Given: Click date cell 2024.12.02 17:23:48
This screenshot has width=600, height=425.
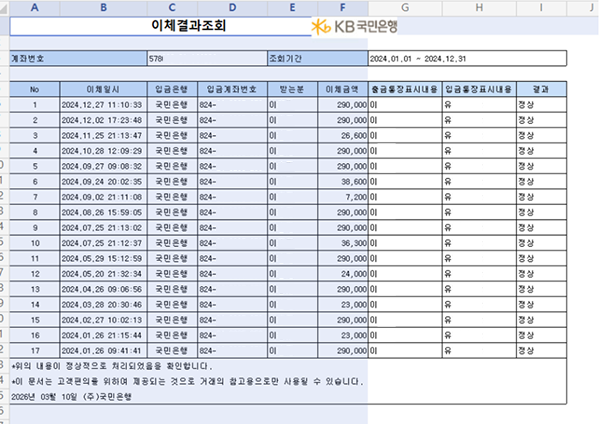Looking at the screenshot, I should pos(103,120).
